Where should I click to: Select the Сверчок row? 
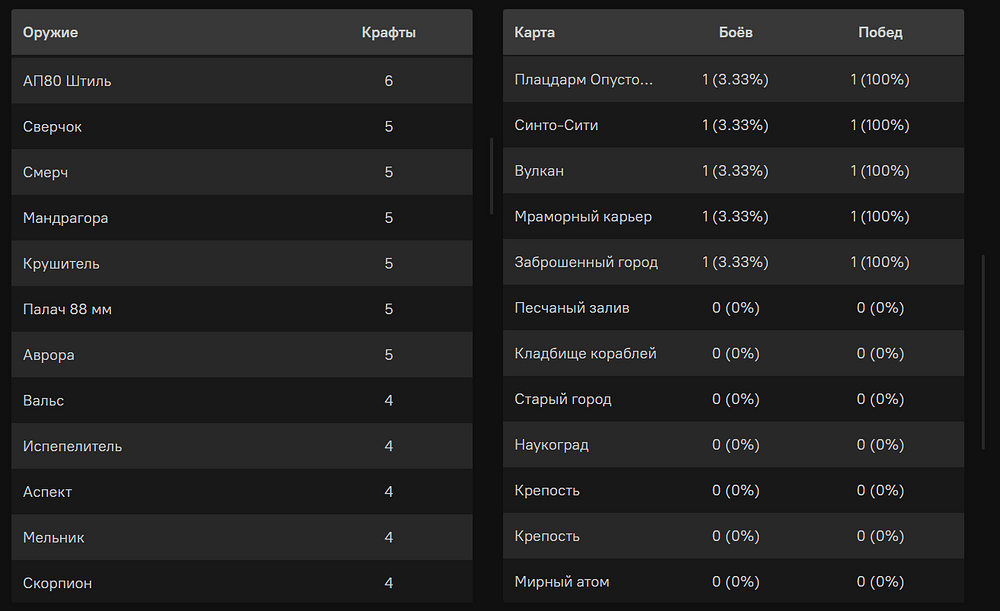tap(242, 127)
